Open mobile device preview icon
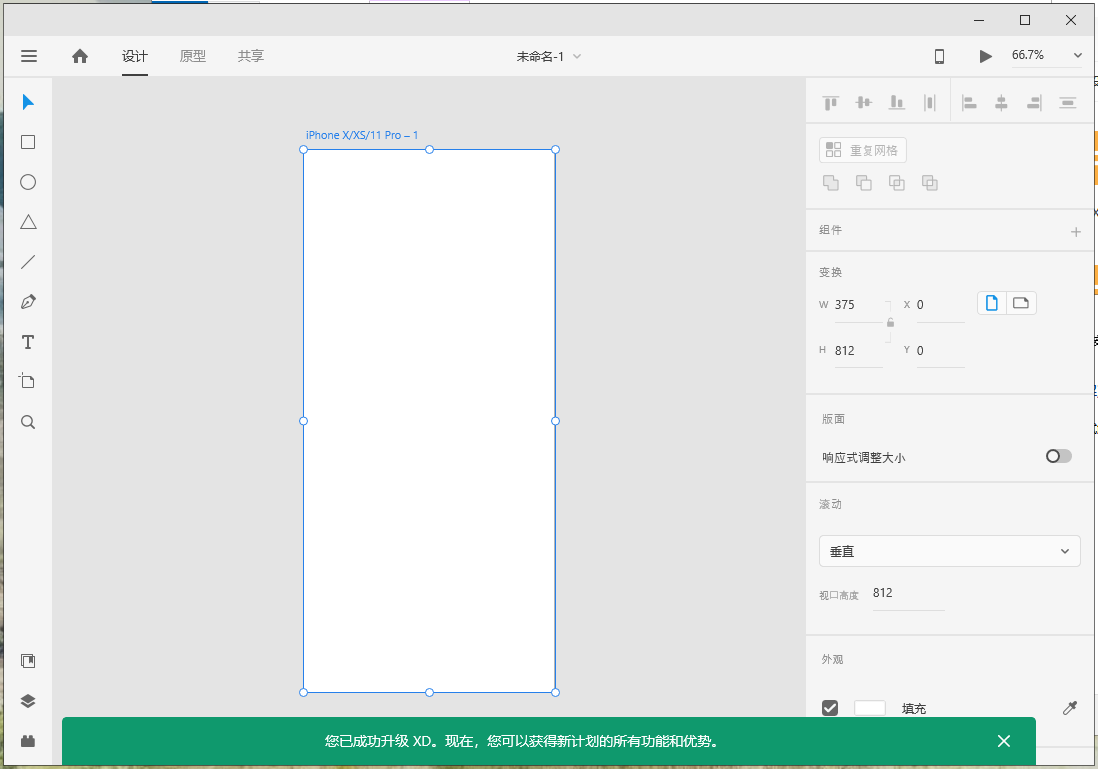This screenshot has width=1098, height=769. [940, 56]
